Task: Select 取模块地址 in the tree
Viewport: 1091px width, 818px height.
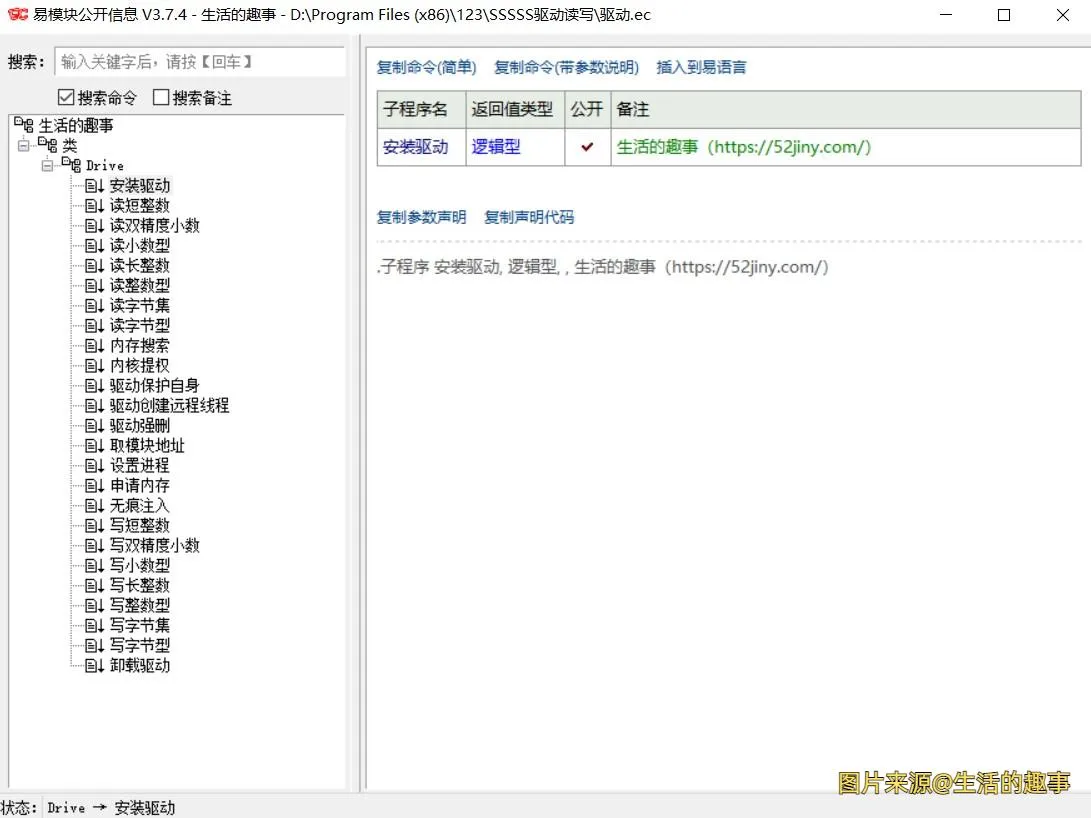Action: [147, 446]
